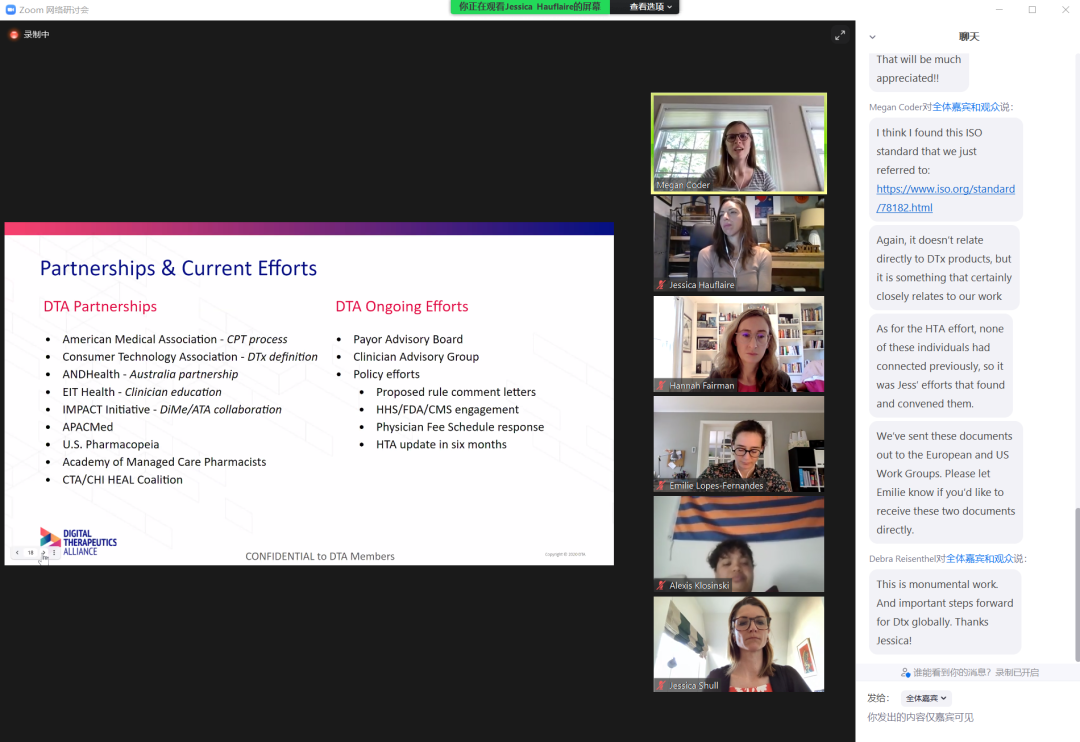Open the slide control three-dot menu

(x=54, y=552)
